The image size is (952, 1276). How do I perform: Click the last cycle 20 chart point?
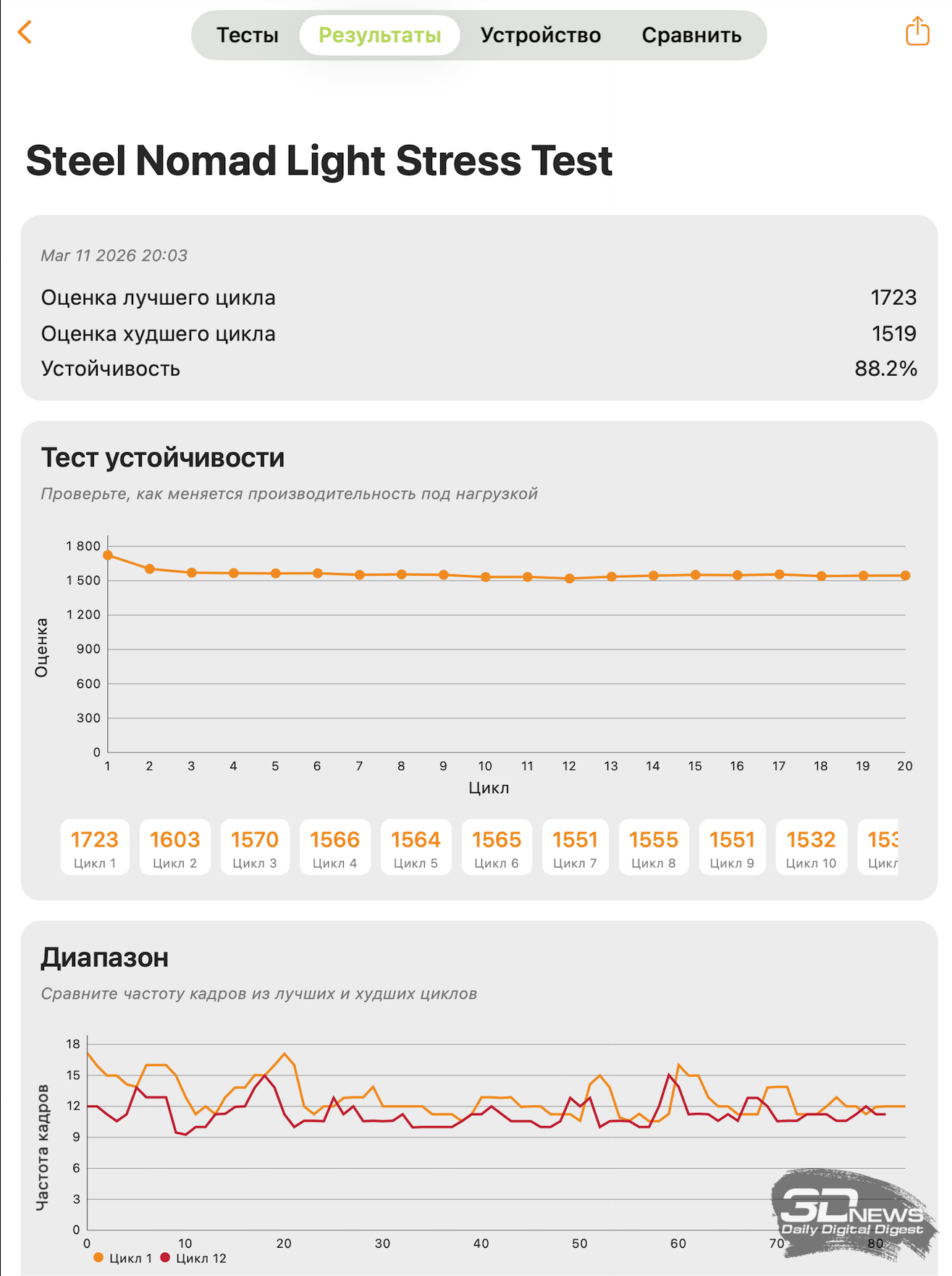[905, 576]
